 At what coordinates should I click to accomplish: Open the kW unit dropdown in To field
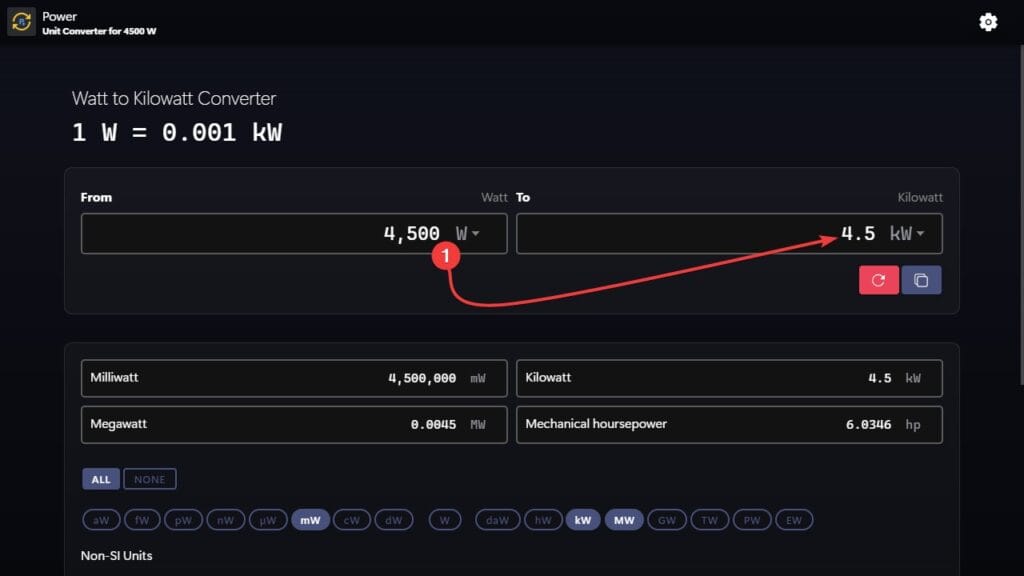(x=907, y=234)
